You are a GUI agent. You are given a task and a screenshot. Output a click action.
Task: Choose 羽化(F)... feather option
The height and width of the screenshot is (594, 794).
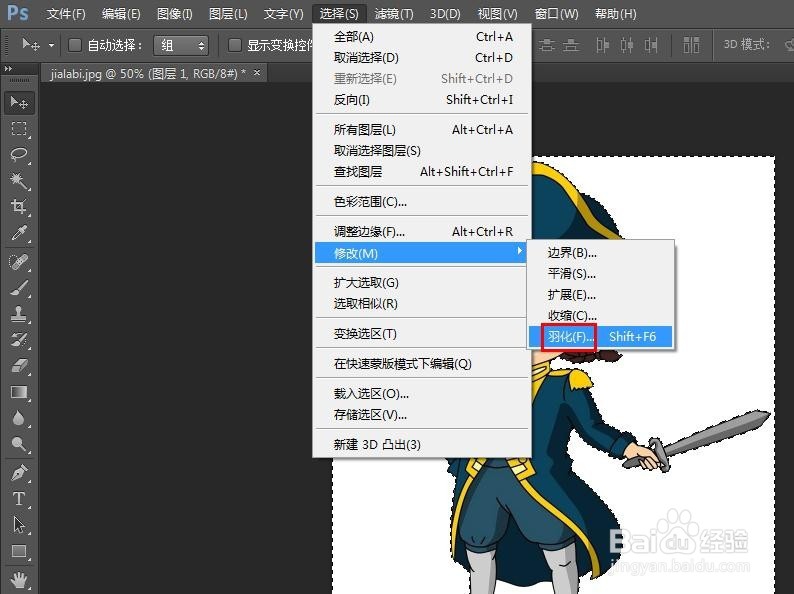601,336
